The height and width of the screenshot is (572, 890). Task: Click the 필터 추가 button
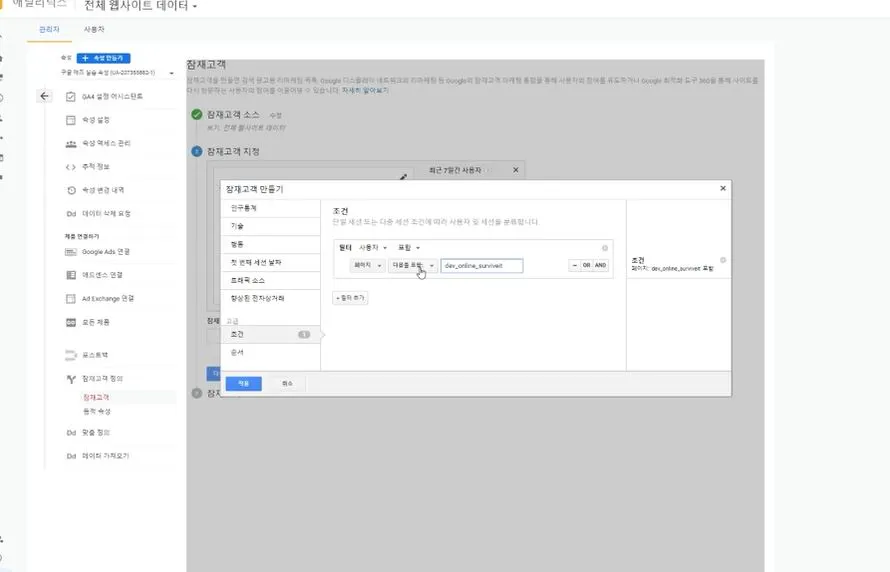coord(350,298)
